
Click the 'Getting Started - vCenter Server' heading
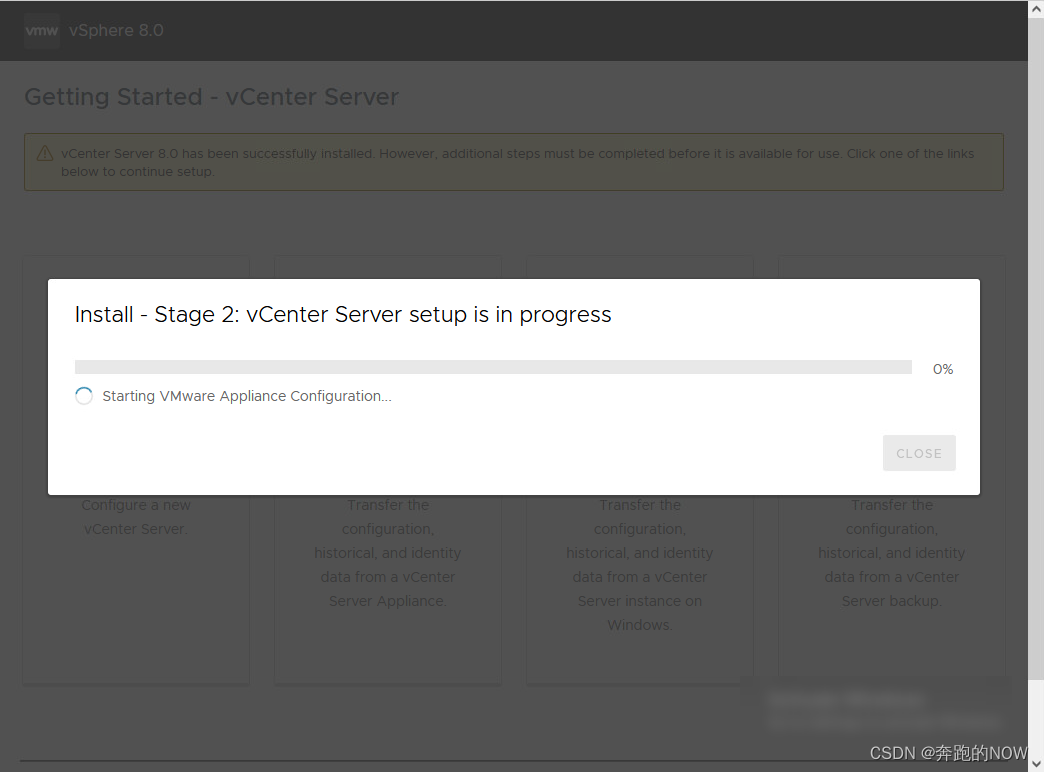click(212, 97)
